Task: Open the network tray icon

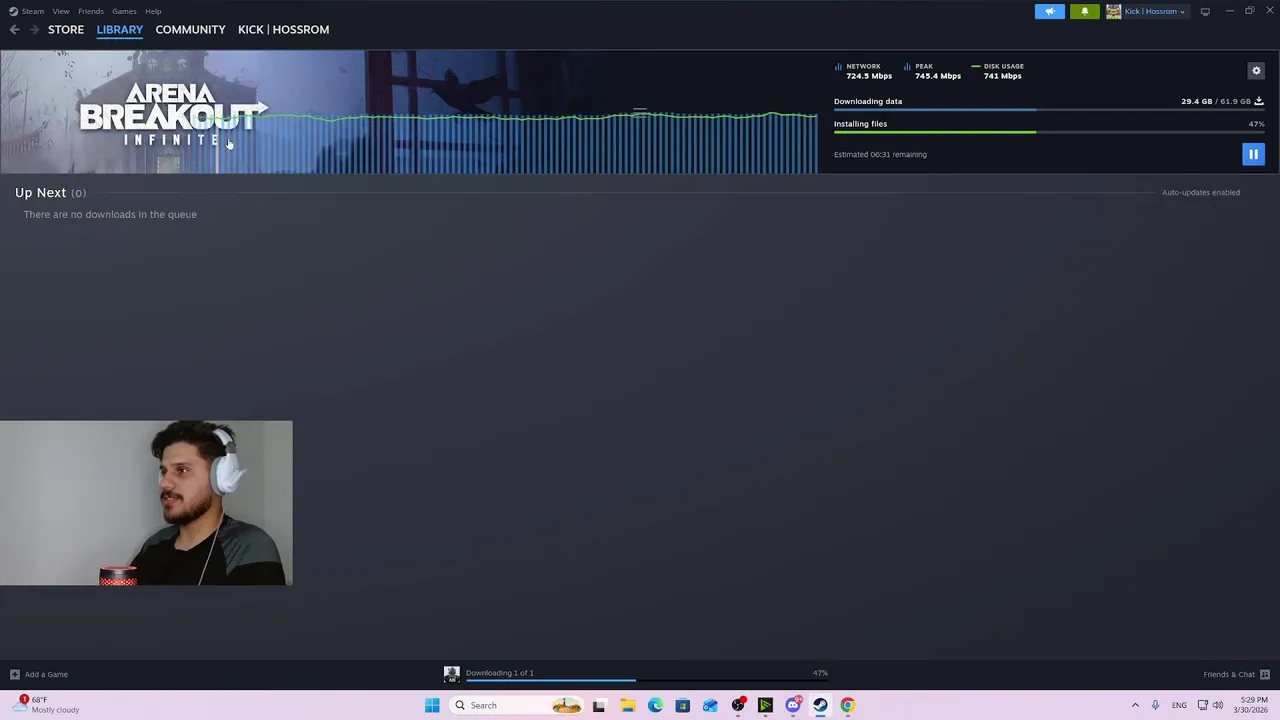Action: coord(1203,705)
